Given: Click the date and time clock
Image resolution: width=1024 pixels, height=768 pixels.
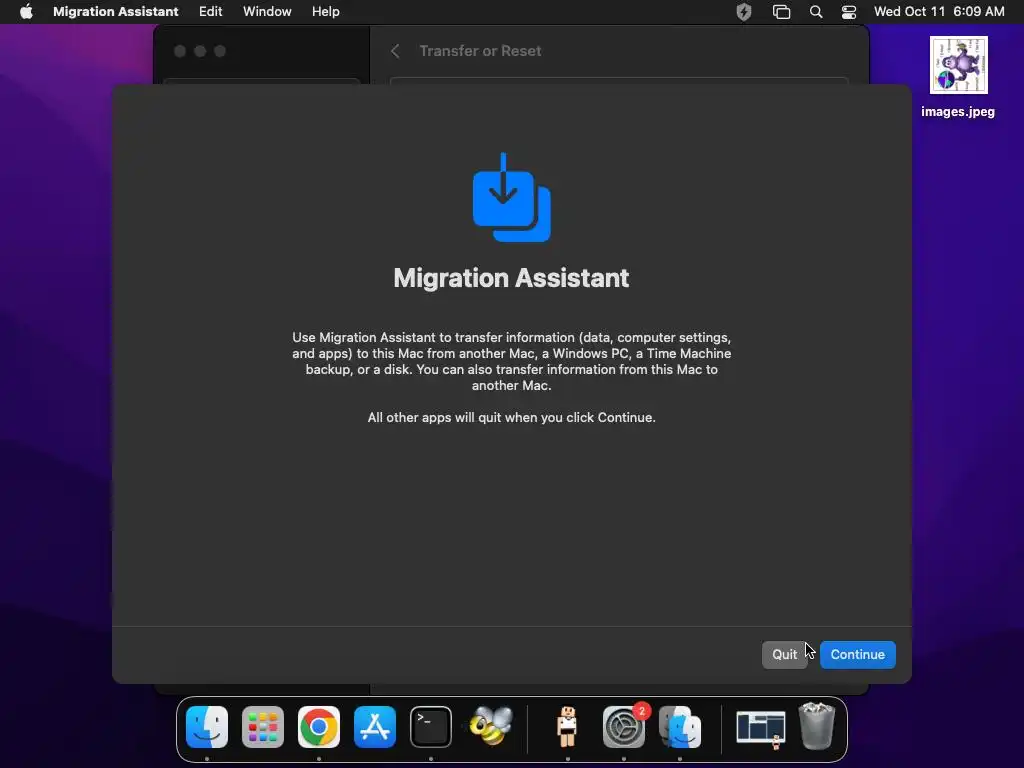Looking at the screenshot, I should click(939, 12).
